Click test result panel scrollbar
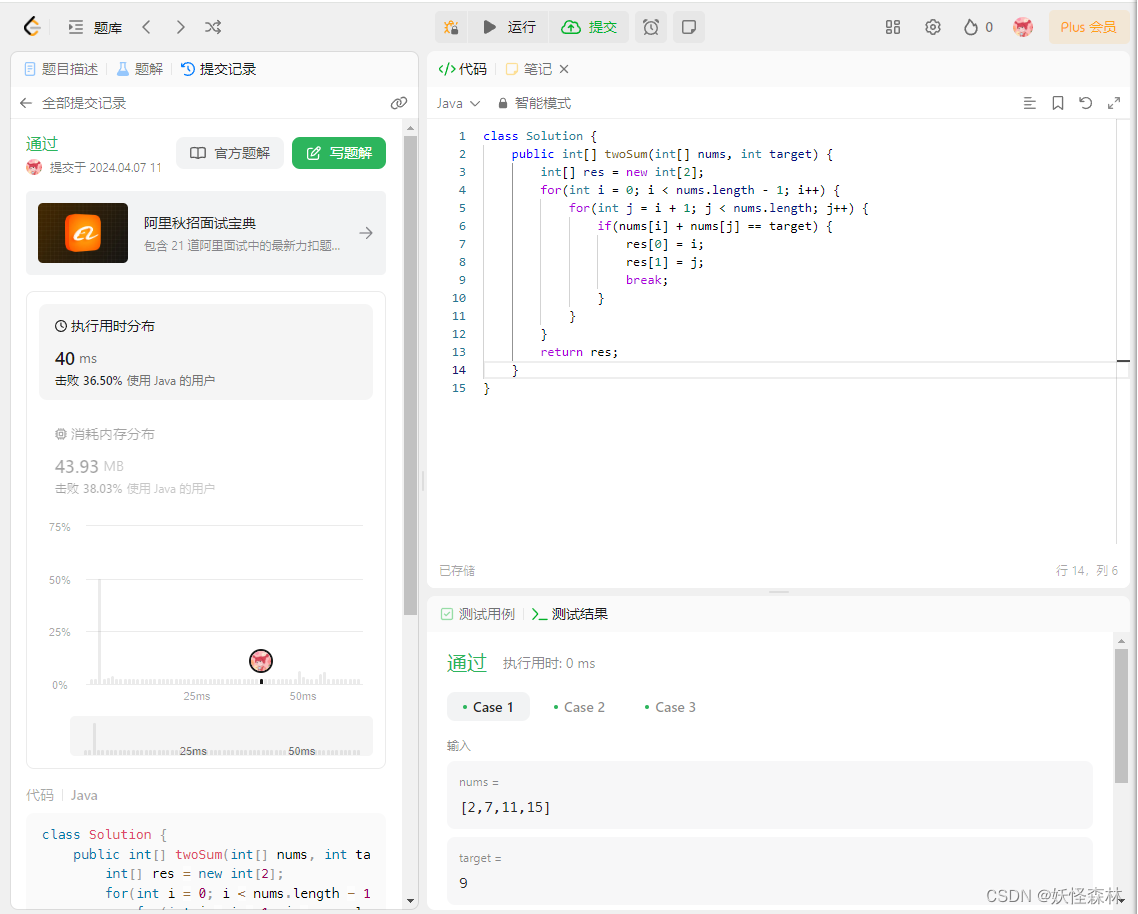 click(1121, 715)
